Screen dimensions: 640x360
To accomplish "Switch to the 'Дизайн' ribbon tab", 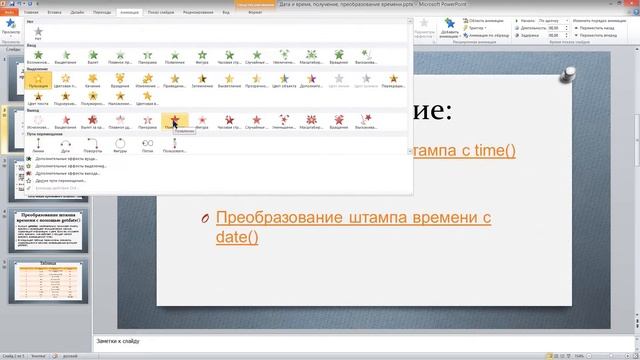I will coord(77,12).
